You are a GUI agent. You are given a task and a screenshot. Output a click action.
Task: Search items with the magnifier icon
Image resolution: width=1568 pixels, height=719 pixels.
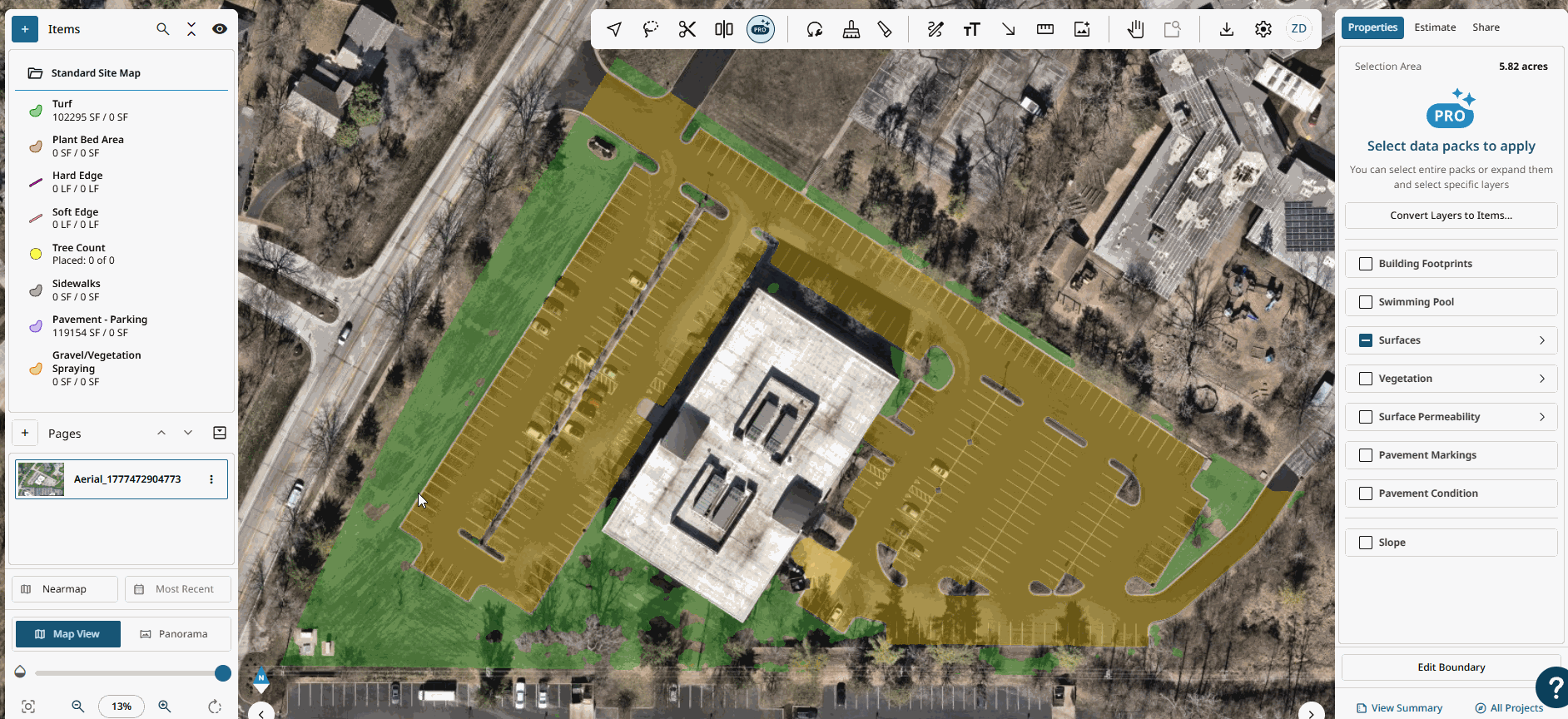pyautogui.click(x=163, y=29)
